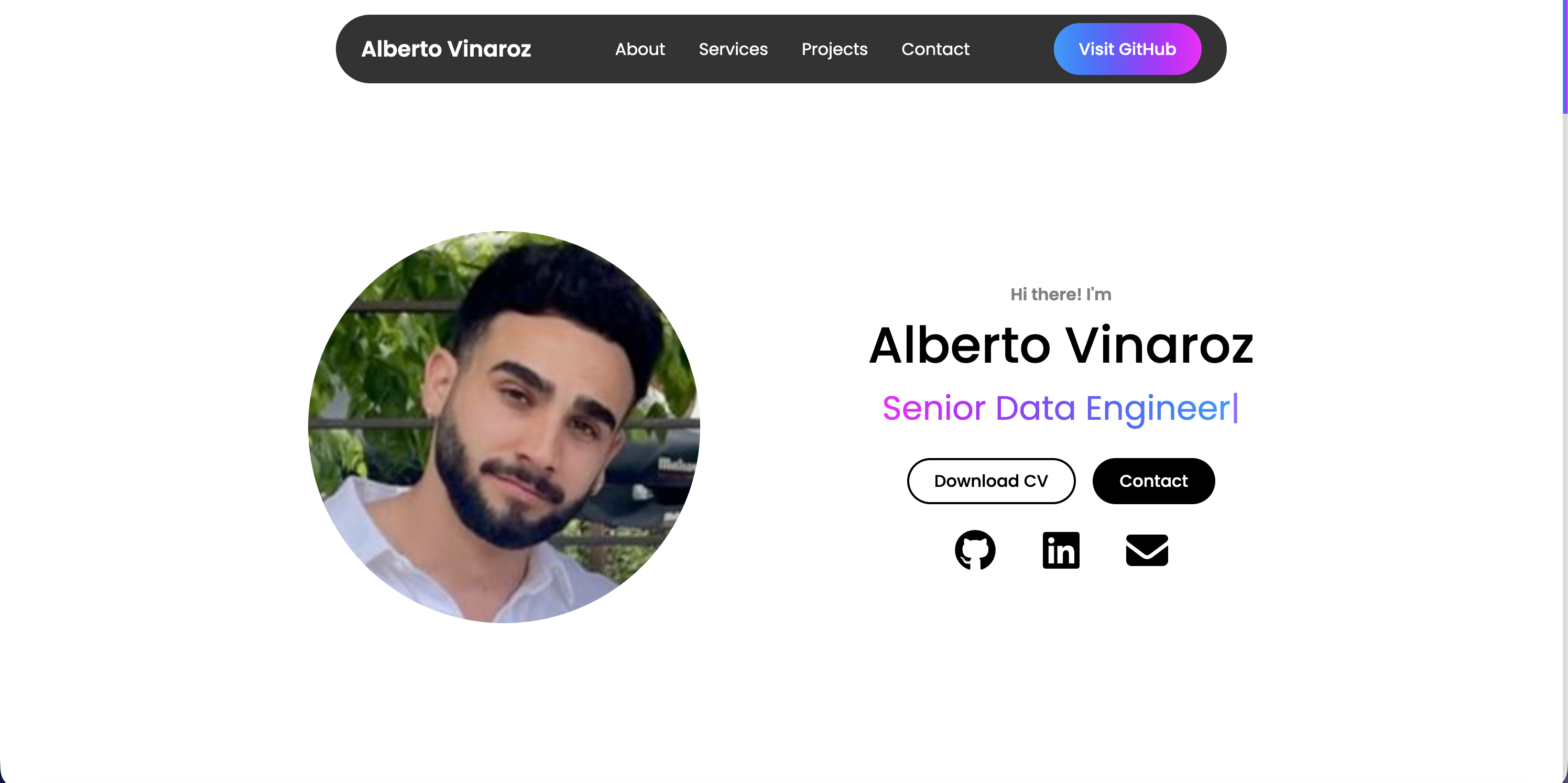Click the black Contact button
This screenshot has height=783, width=1568.
coord(1153,481)
